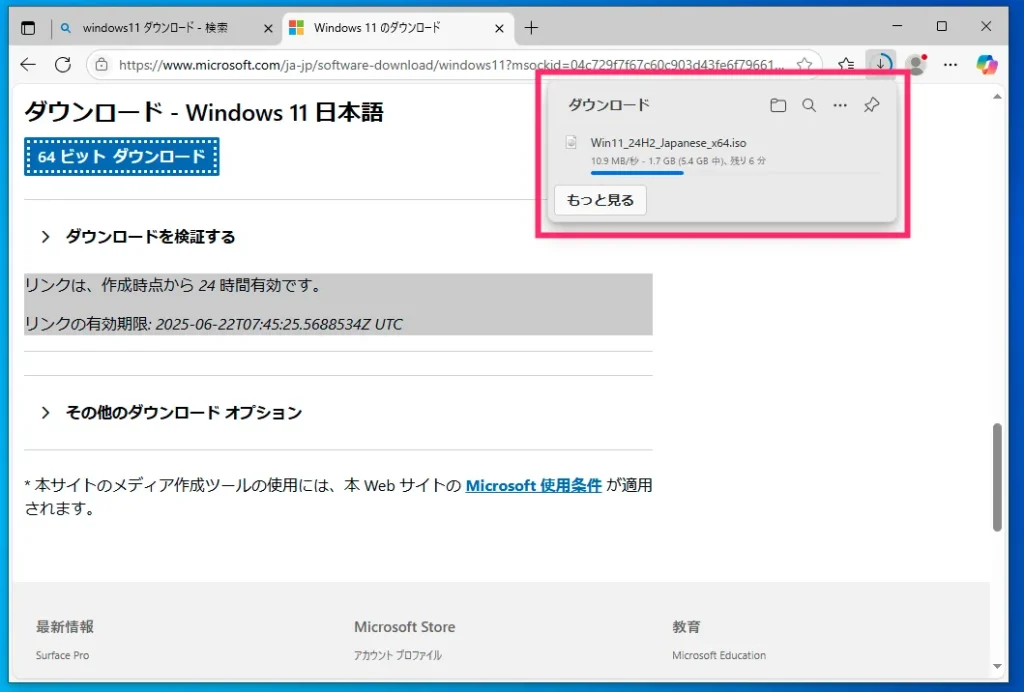
Task: Search downloads with magnifier icon
Action: [809, 105]
